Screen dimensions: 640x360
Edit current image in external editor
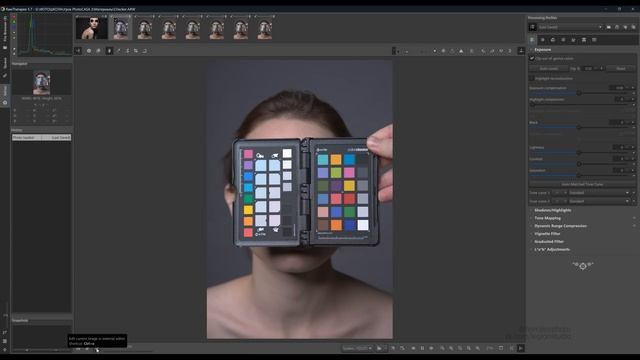click(97, 349)
